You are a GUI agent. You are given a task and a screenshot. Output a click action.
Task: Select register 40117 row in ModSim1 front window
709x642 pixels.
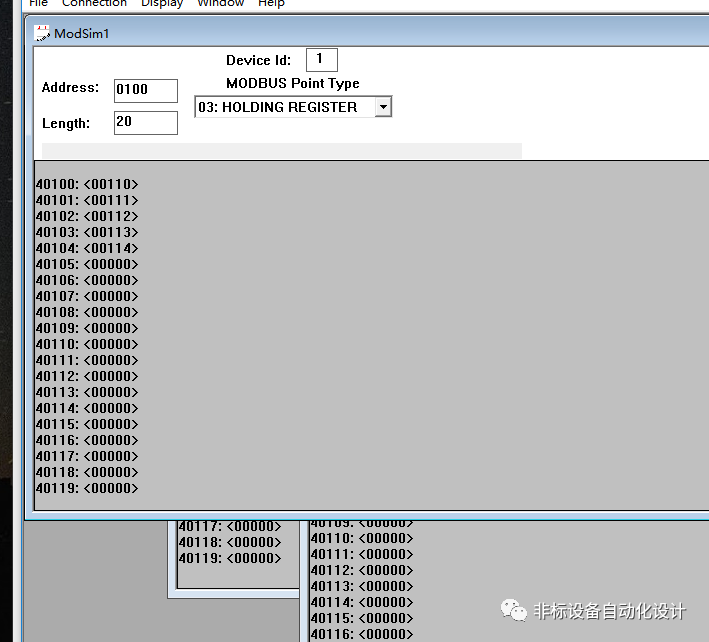coord(87,456)
